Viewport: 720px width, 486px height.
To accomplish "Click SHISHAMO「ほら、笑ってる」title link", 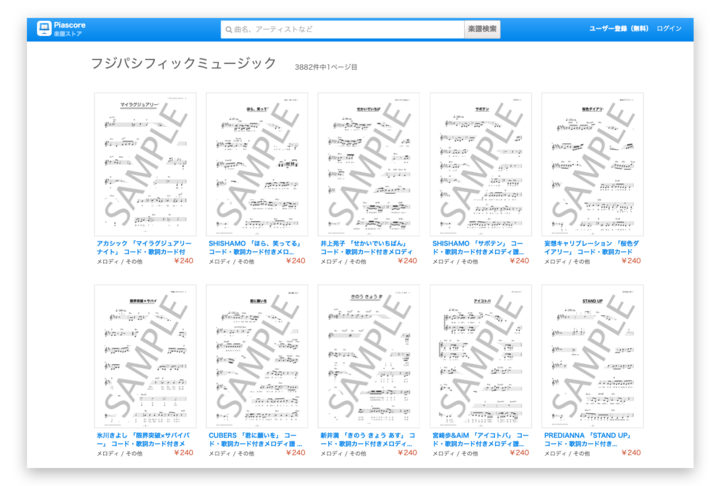I will [255, 248].
